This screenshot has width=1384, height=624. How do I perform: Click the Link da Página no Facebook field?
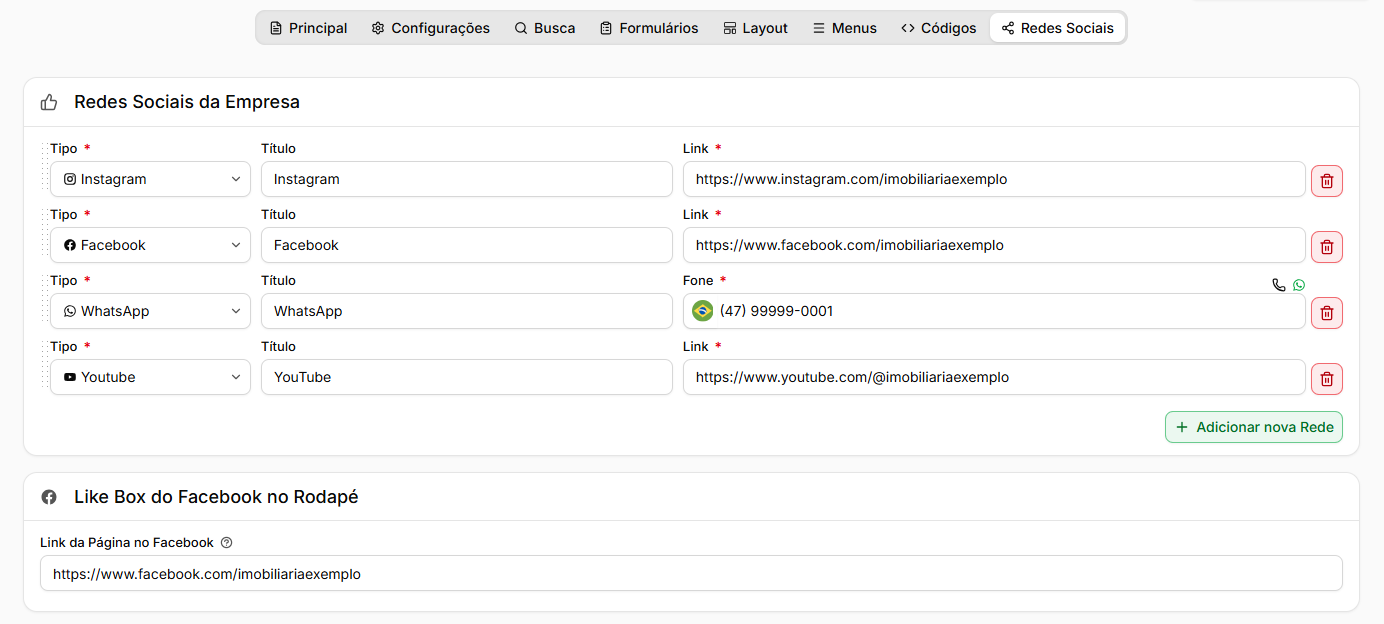[691, 574]
